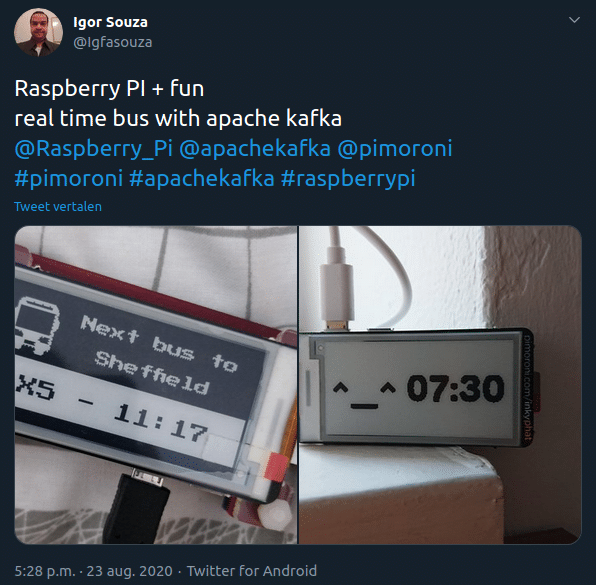The height and width of the screenshot is (585, 596).
Task: Select the line real time bus with apache kafka
Action: coord(178,119)
